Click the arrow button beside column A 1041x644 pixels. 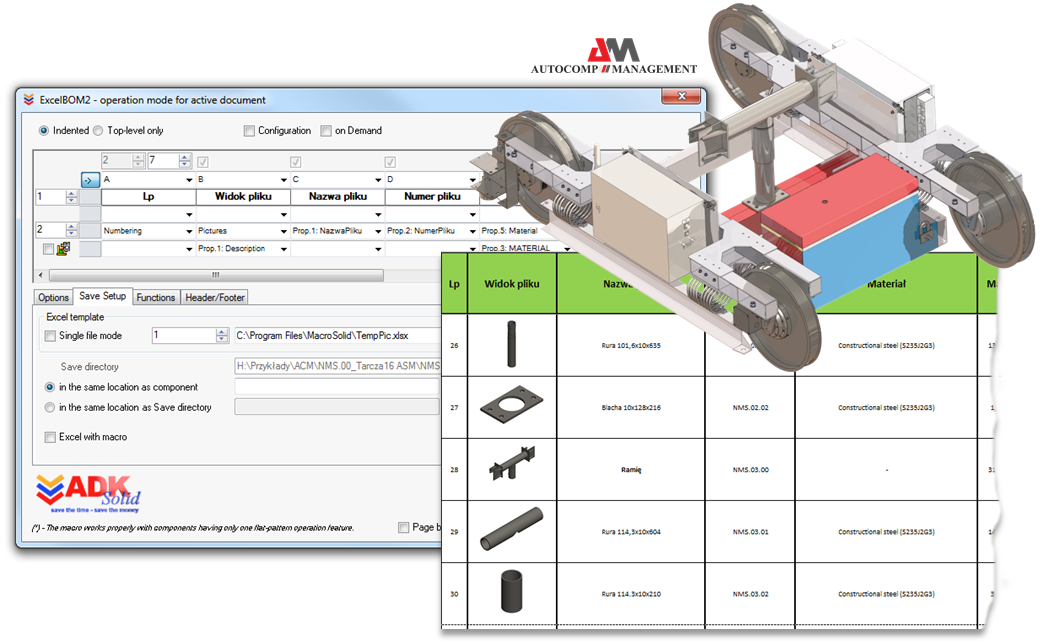(90, 180)
